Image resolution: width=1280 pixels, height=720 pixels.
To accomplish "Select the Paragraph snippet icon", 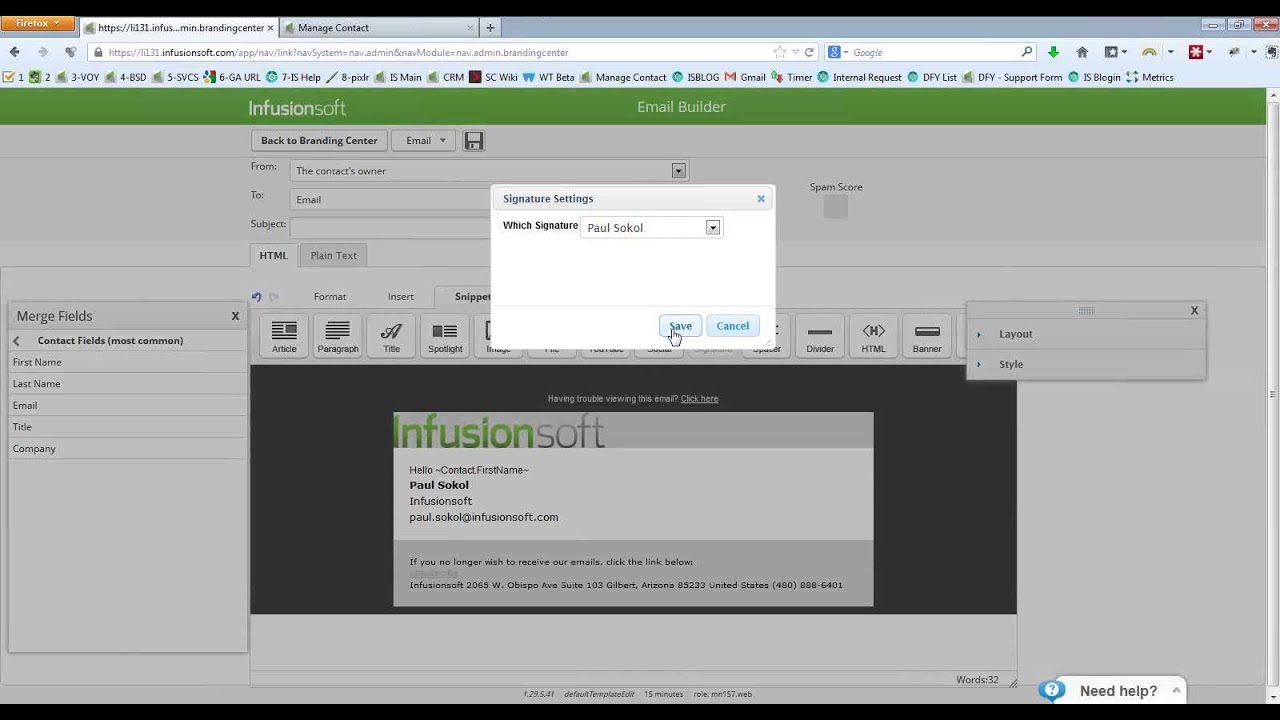I will pyautogui.click(x=338, y=336).
